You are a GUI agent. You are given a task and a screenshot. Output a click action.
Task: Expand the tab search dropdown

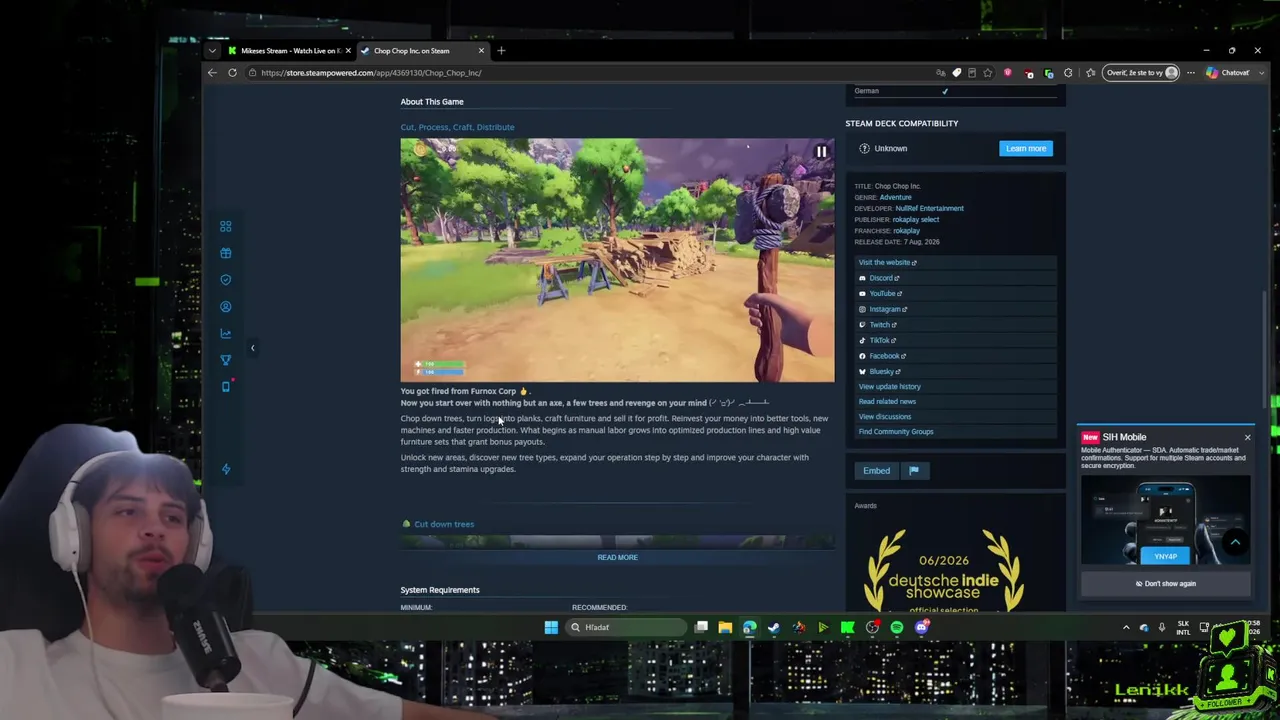point(212,51)
